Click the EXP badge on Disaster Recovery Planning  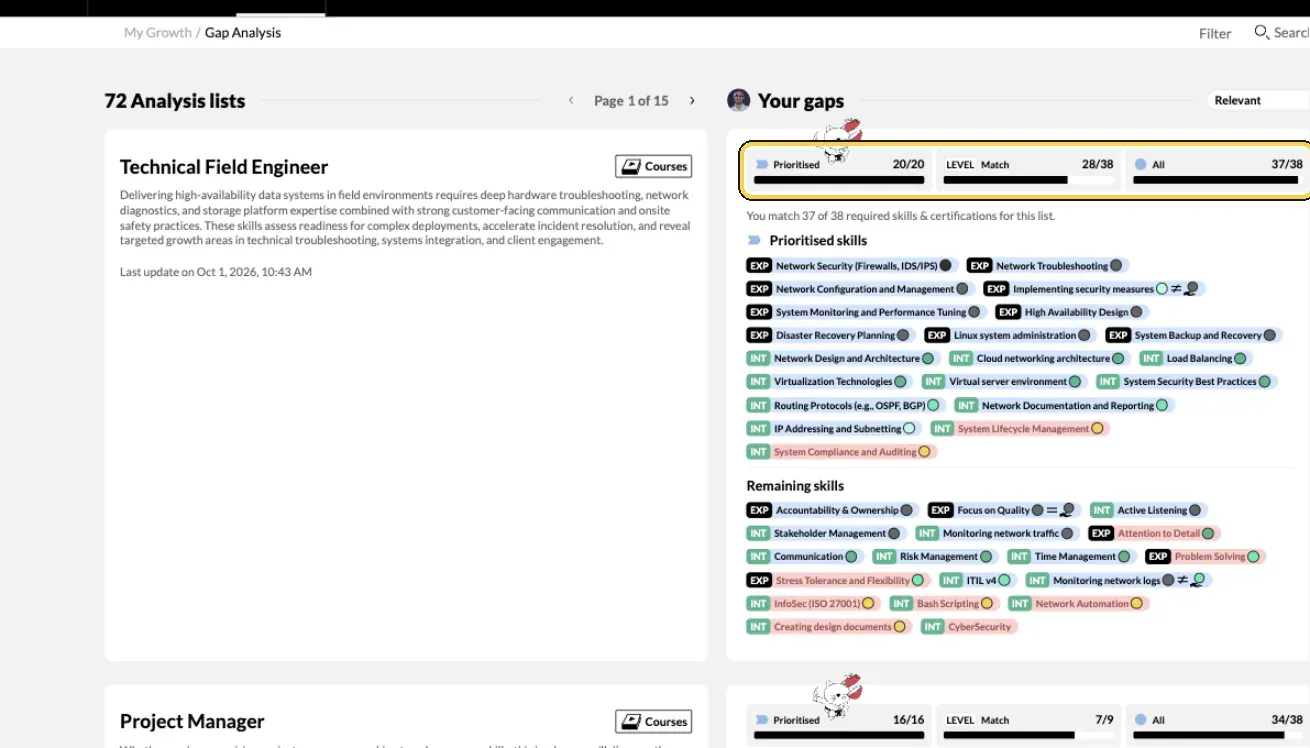[760, 336]
